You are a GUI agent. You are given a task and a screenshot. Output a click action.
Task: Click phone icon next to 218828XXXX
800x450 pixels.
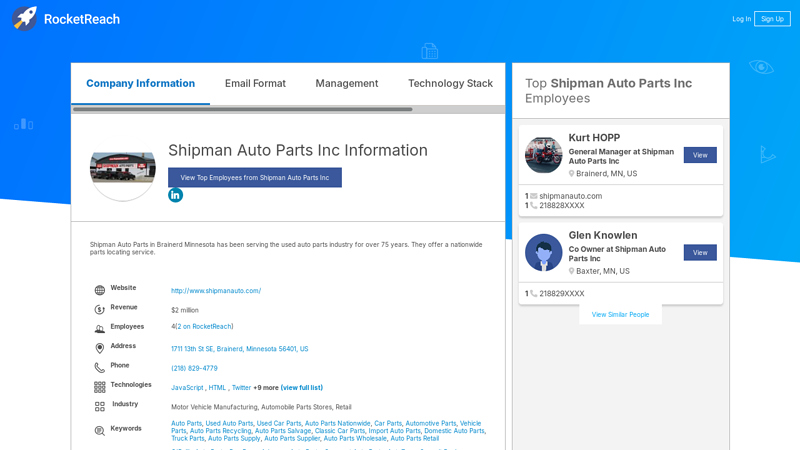pos(534,206)
